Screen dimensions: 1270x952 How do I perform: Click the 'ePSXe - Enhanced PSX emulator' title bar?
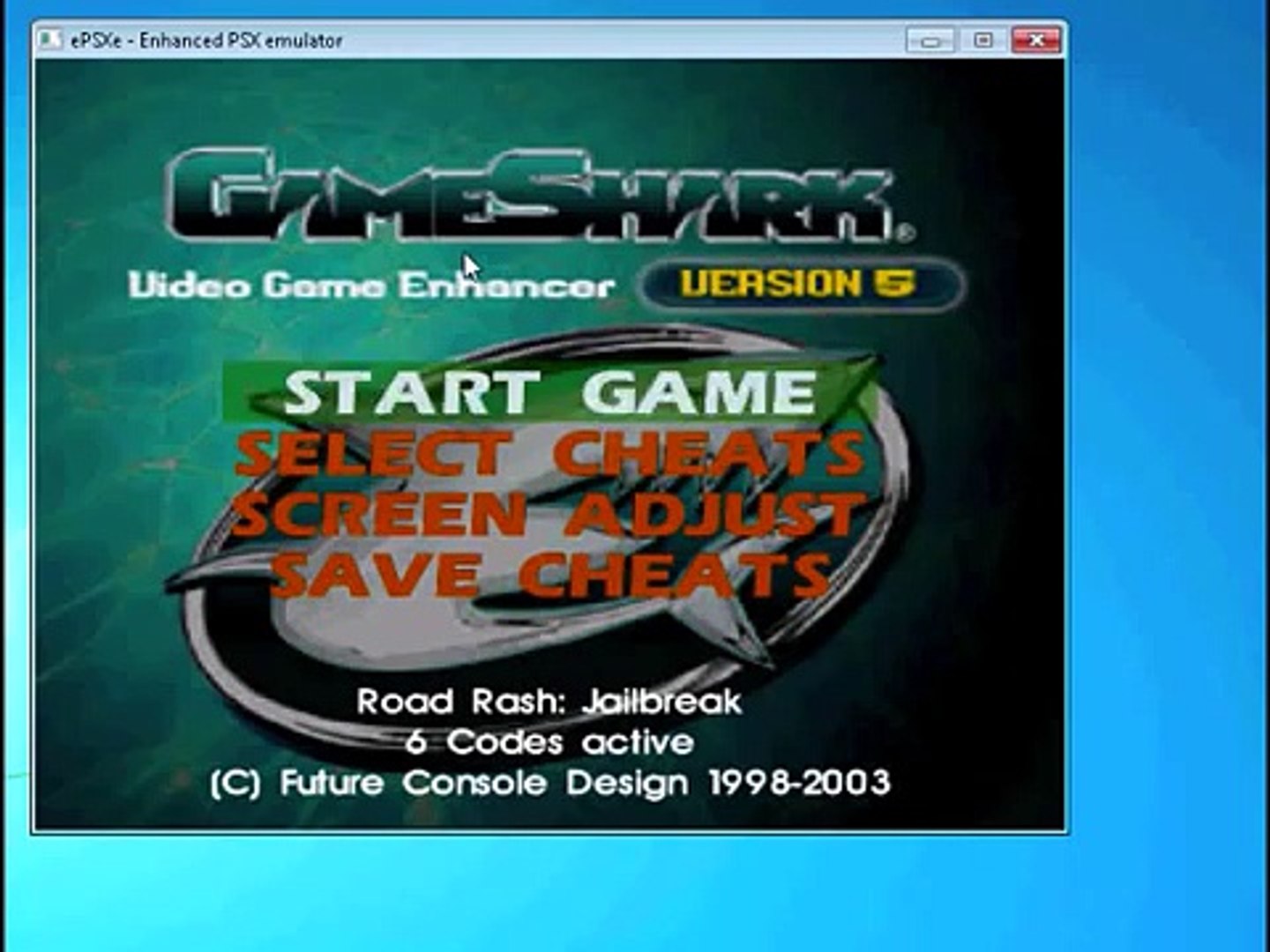(x=549, y=40)
